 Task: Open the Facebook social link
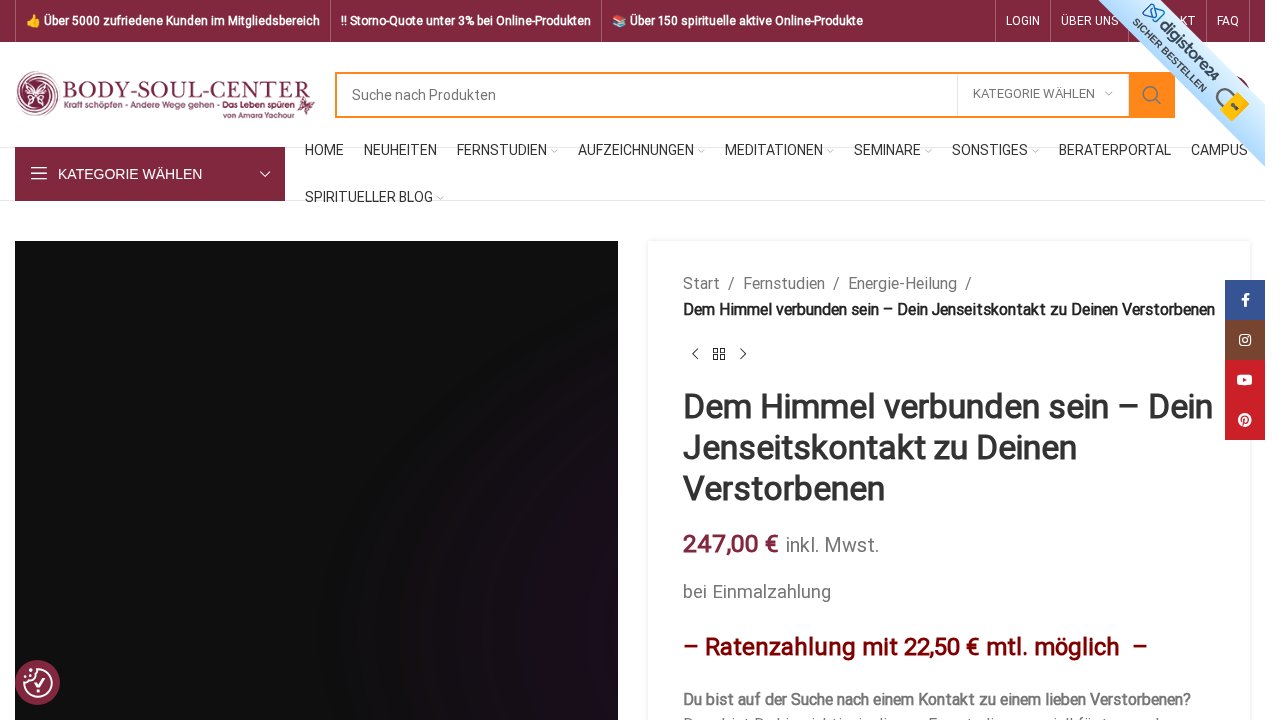(1245, 300)
